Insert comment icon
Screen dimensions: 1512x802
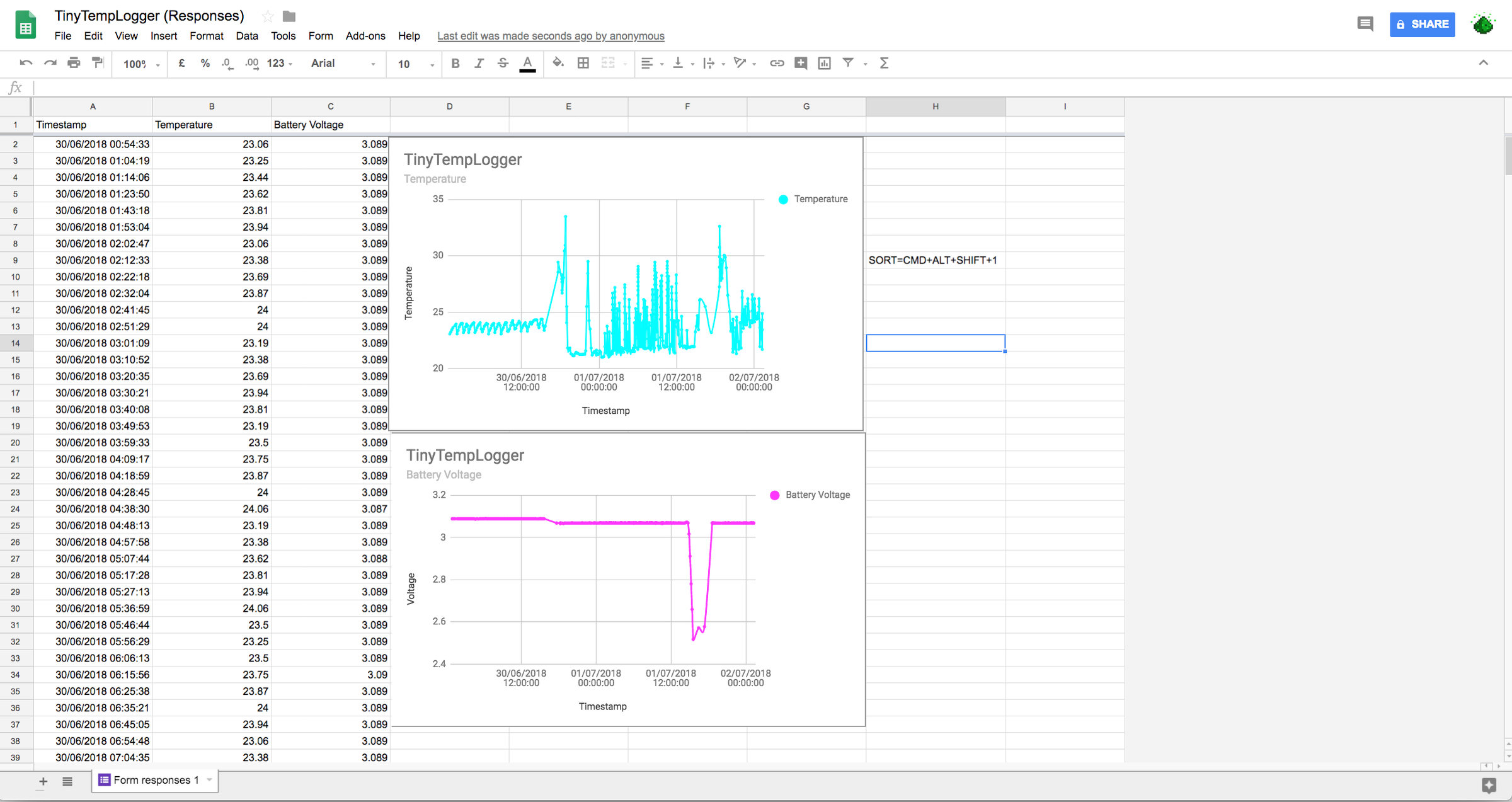click(801, 63)
